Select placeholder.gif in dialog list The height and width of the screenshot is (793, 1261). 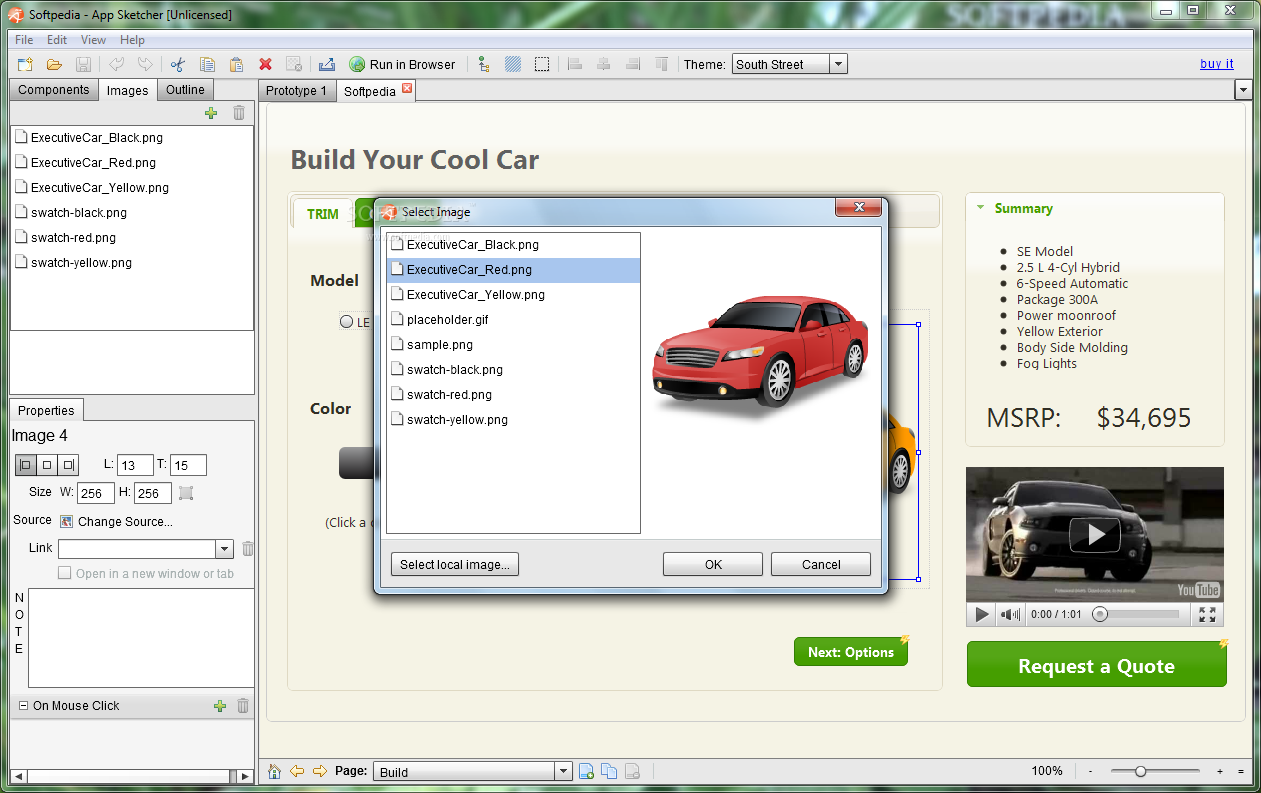(x=513, y=320)
